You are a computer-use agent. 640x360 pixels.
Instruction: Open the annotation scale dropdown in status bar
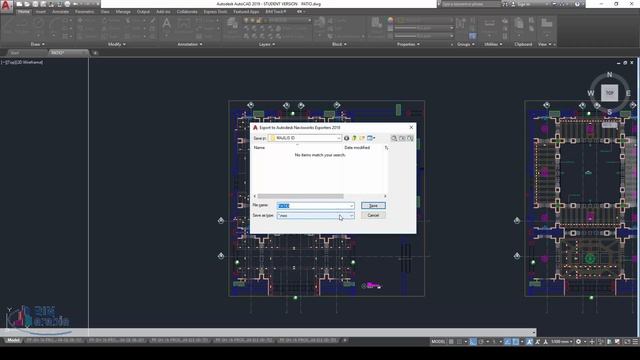coord(562,342)
